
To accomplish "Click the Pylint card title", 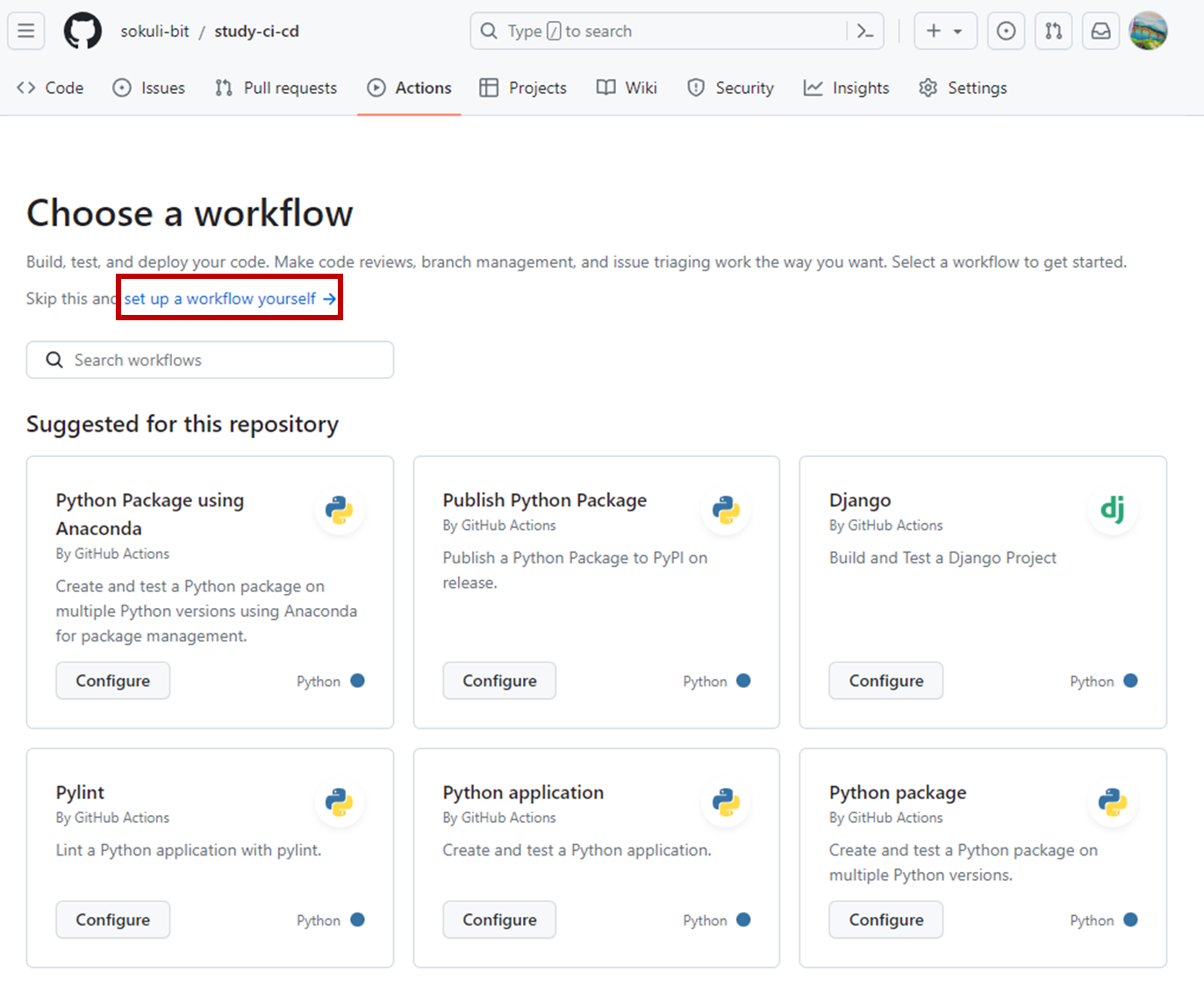I will pos(80,792).
